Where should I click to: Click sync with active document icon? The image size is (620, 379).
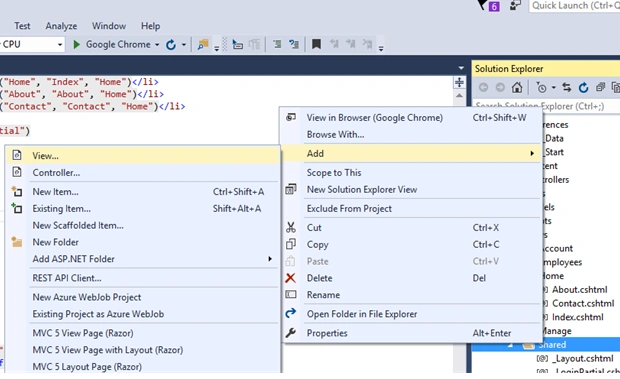(x=567, y=87)
